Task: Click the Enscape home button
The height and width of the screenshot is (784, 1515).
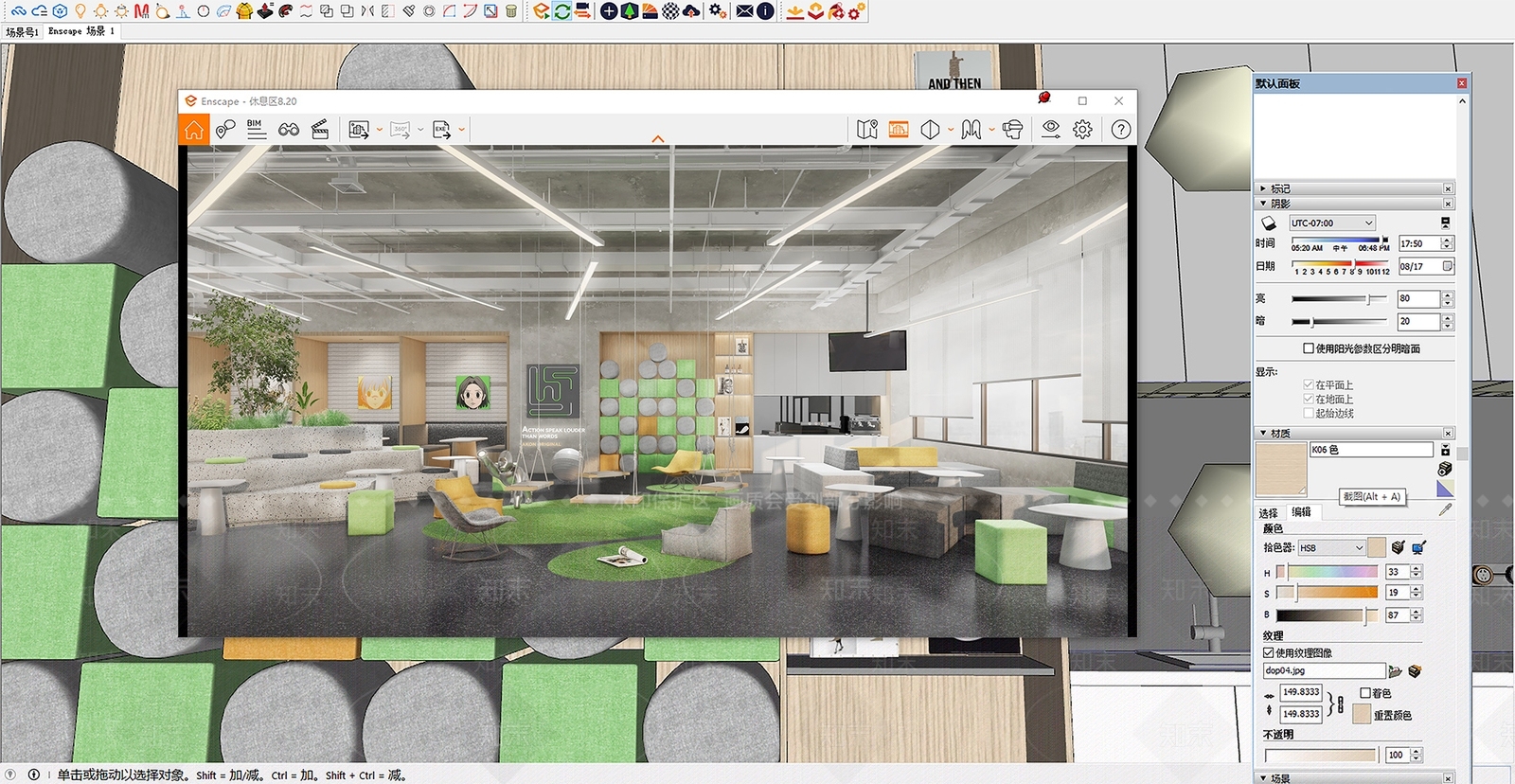Action: 194,130
